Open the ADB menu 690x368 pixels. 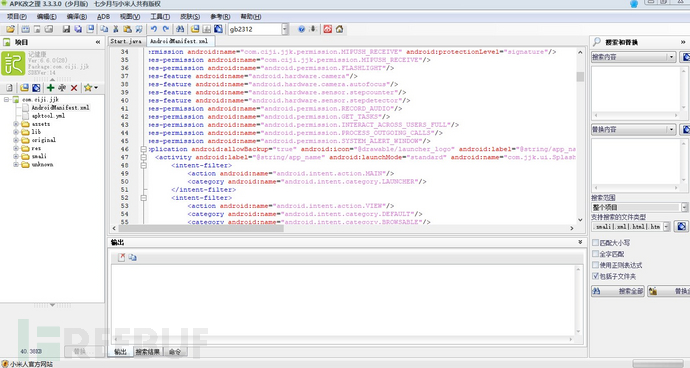click(103, 17)
